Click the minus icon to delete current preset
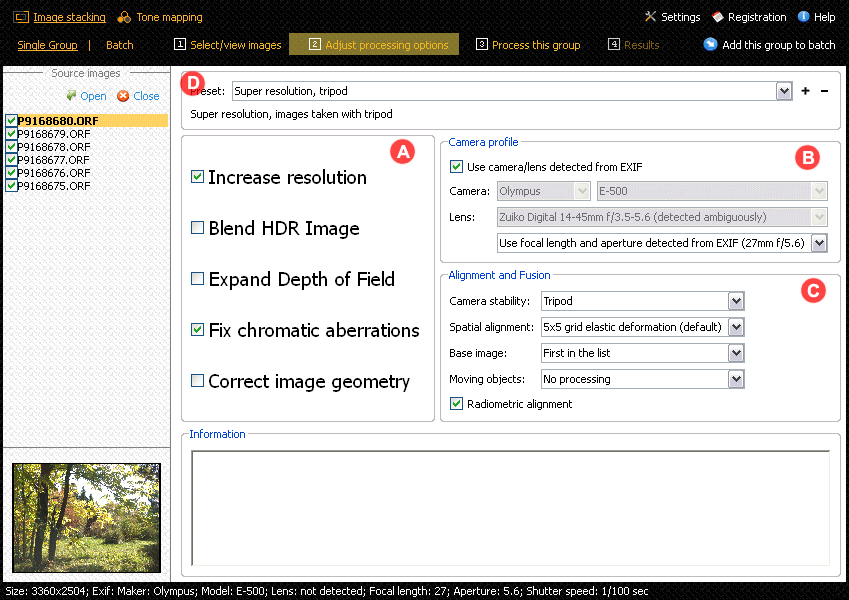 click(823, 90)
